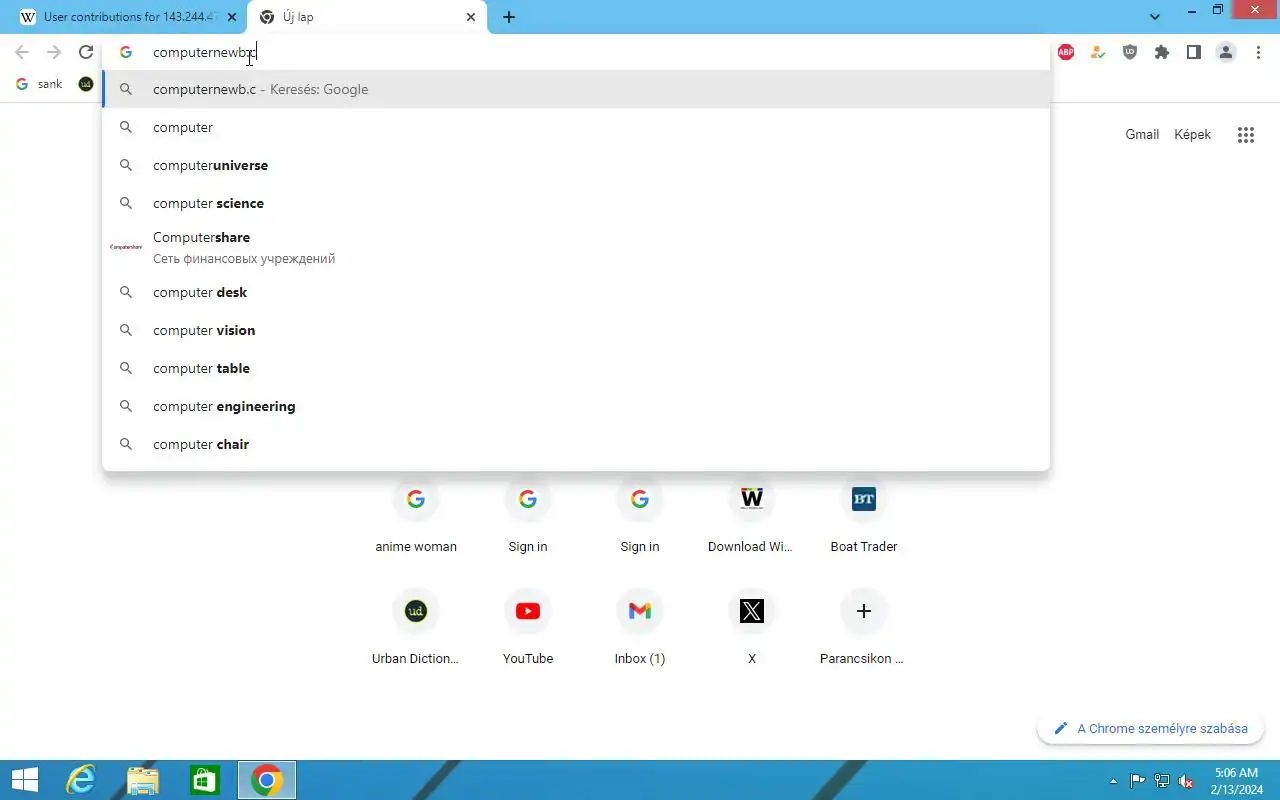The image size is (1280, 800).
Task: Show hidden tray icons arrow
Action: pos(1114,781)
